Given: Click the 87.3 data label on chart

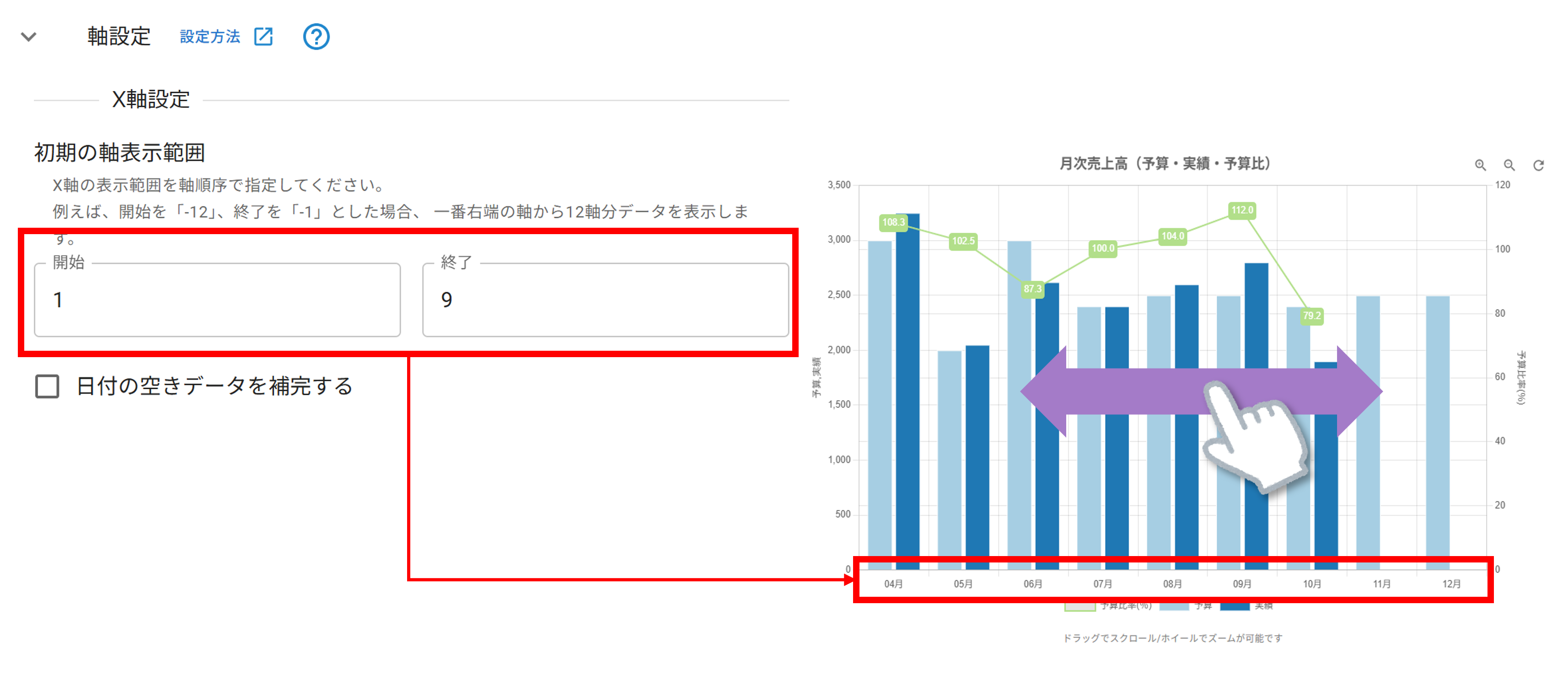Looking at the screenshot, I should [x=1032, y=289].
